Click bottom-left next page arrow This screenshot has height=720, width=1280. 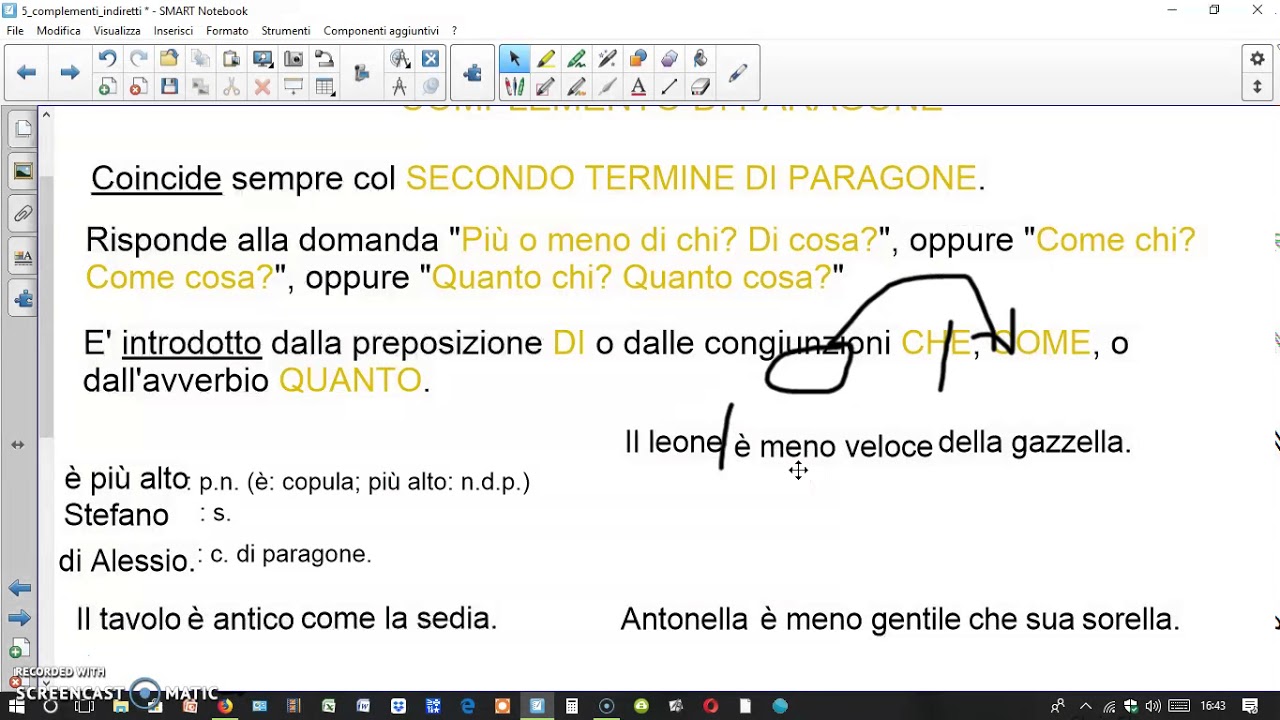[x=19, y=618]
